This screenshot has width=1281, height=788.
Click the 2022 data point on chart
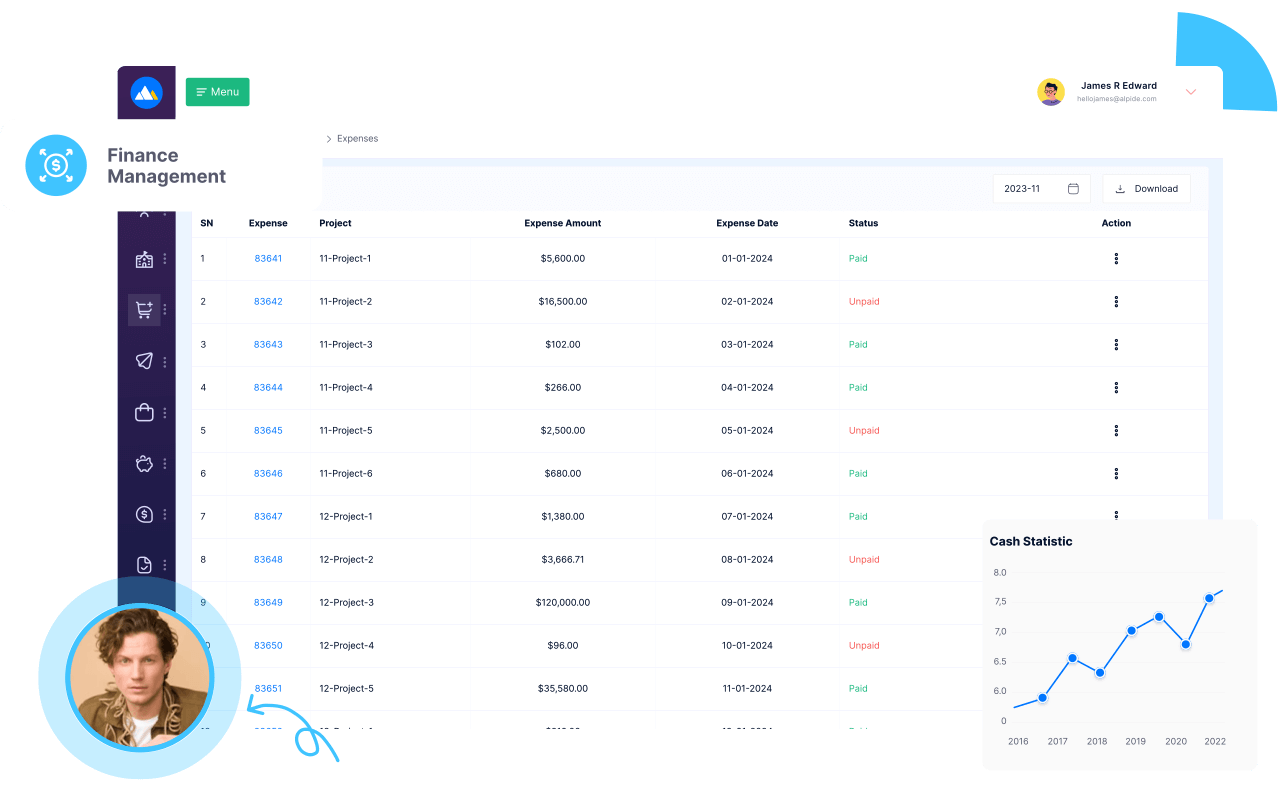[1209, 598]
